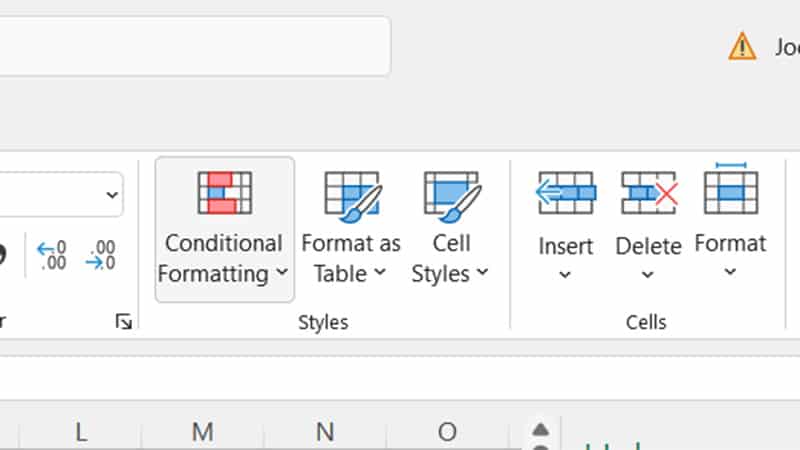The width and height of the screenshot is (800, 450).
Task: Click into the formula bar area
Action: (400, 378)
